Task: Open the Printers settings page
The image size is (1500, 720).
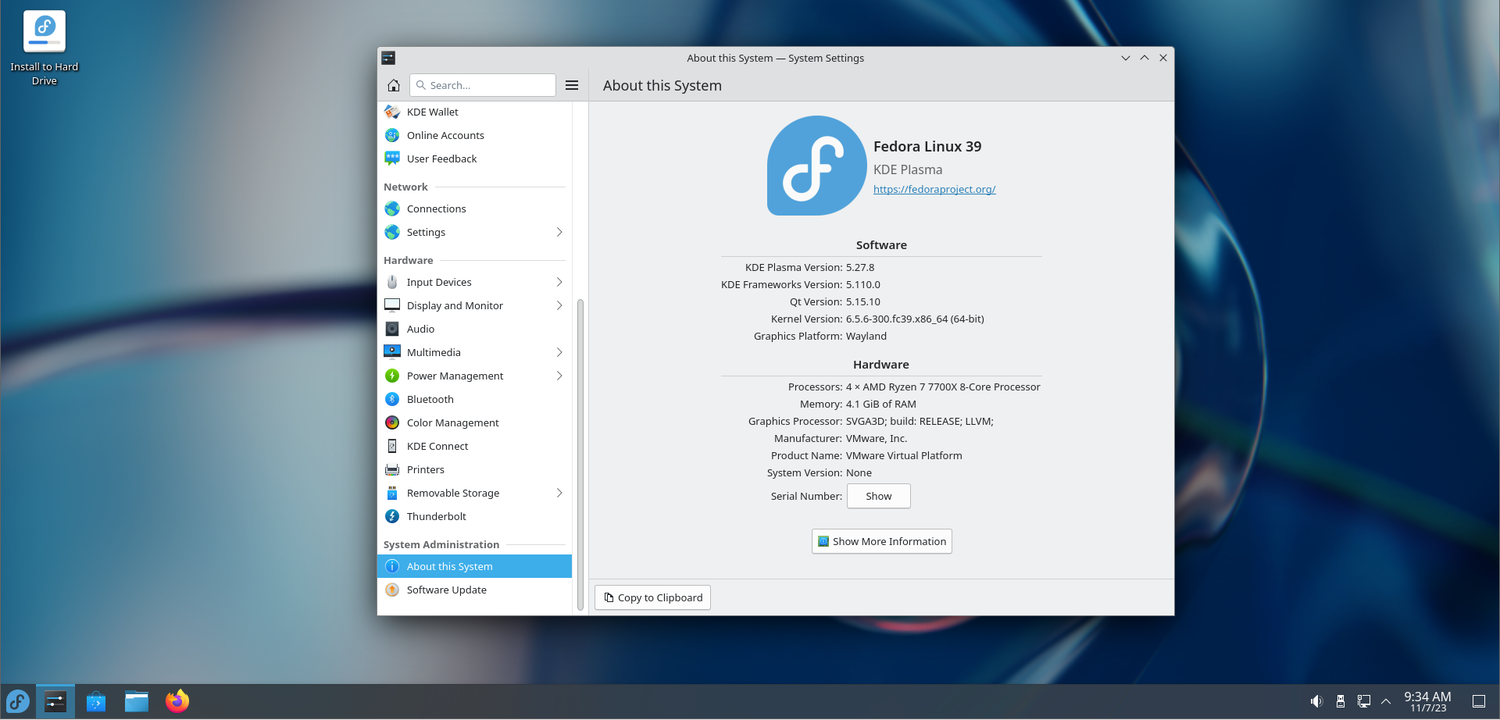Action: (474, 470)
